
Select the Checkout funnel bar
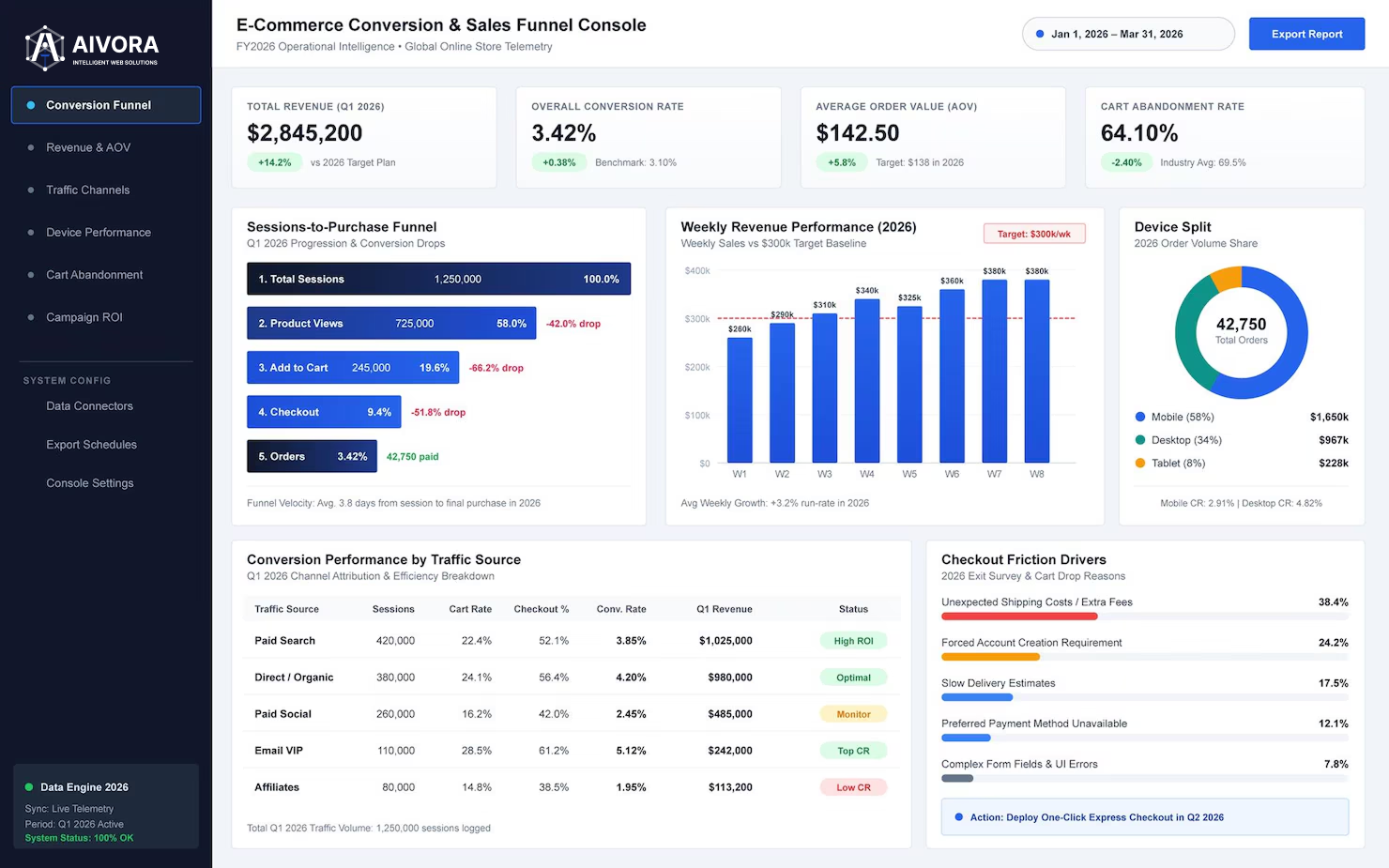pos(324,412)
